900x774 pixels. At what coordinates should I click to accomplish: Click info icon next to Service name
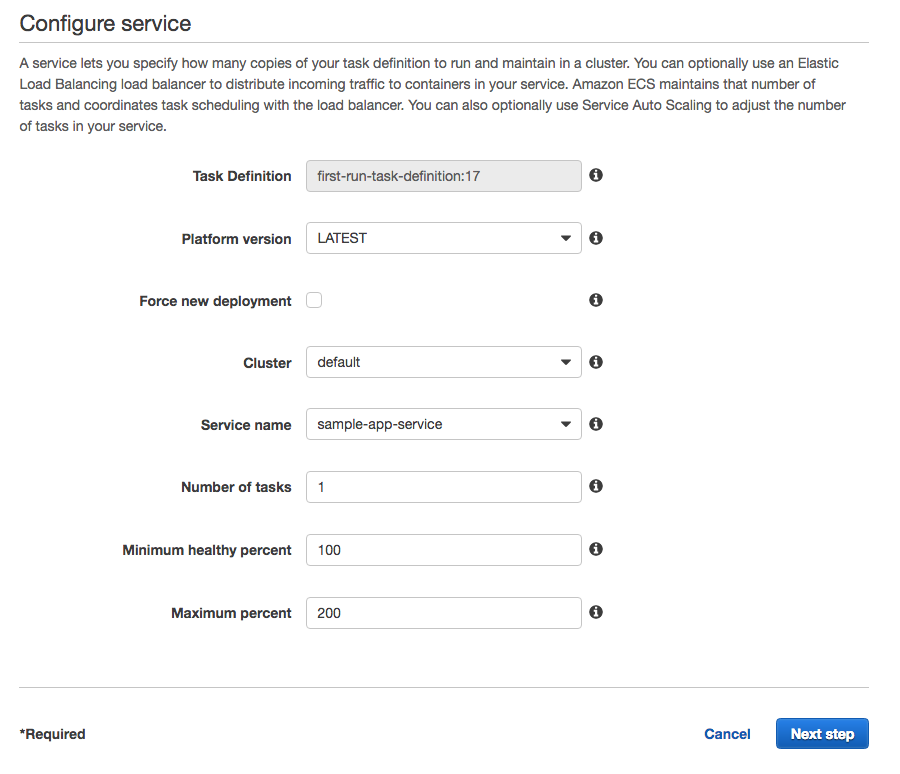[x=596, y=424]
